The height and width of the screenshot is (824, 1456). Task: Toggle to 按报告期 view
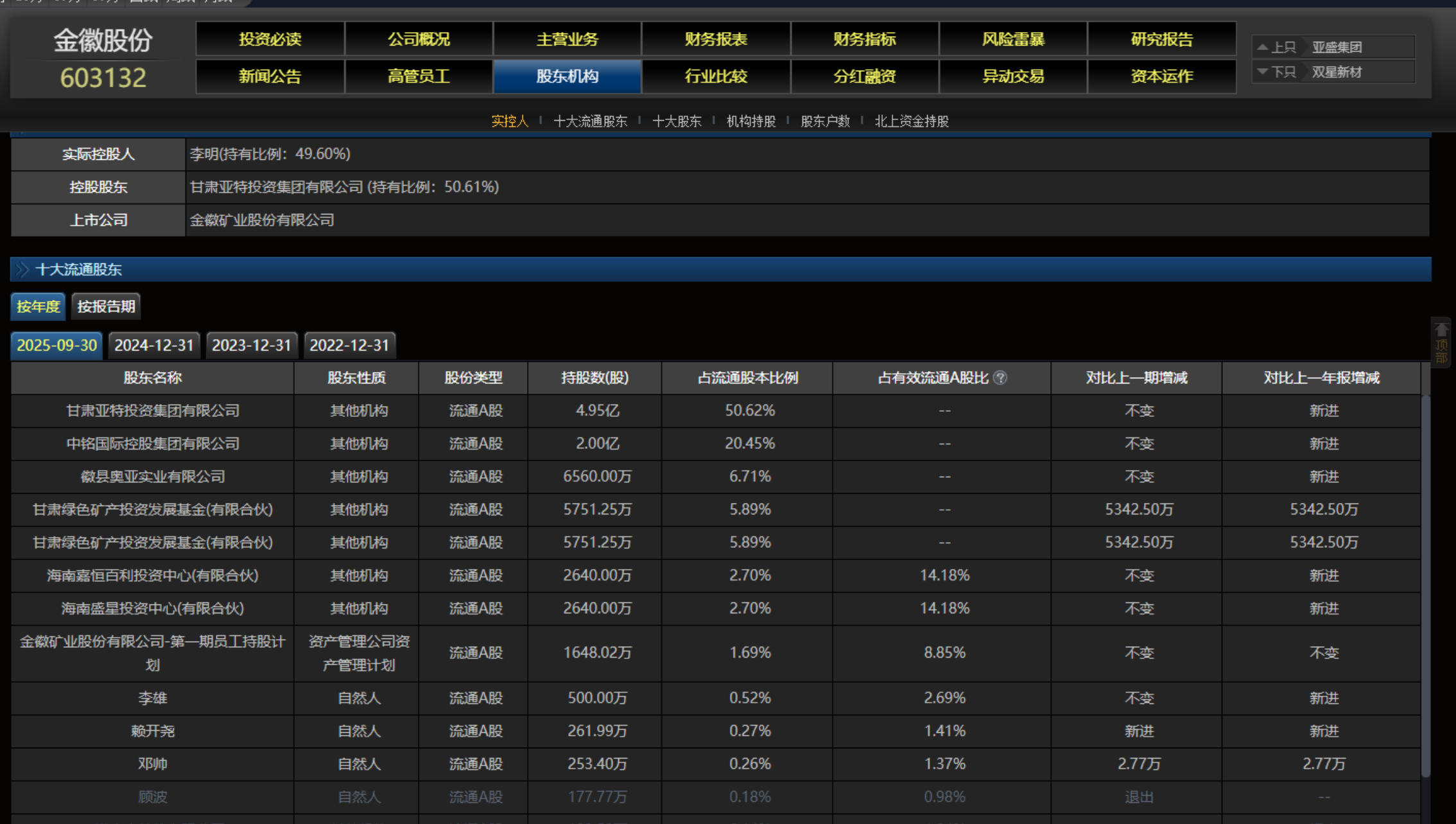106,306
